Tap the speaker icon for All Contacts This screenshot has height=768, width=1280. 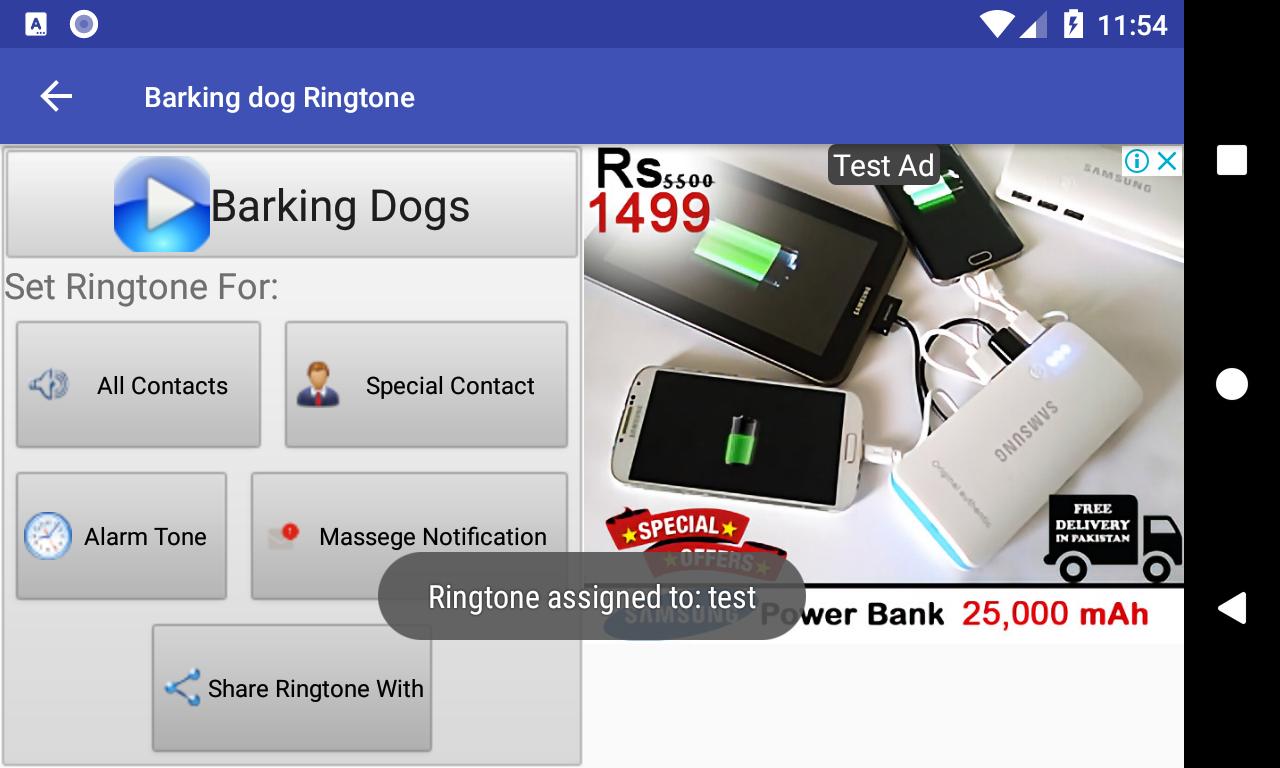coord(49,385)
